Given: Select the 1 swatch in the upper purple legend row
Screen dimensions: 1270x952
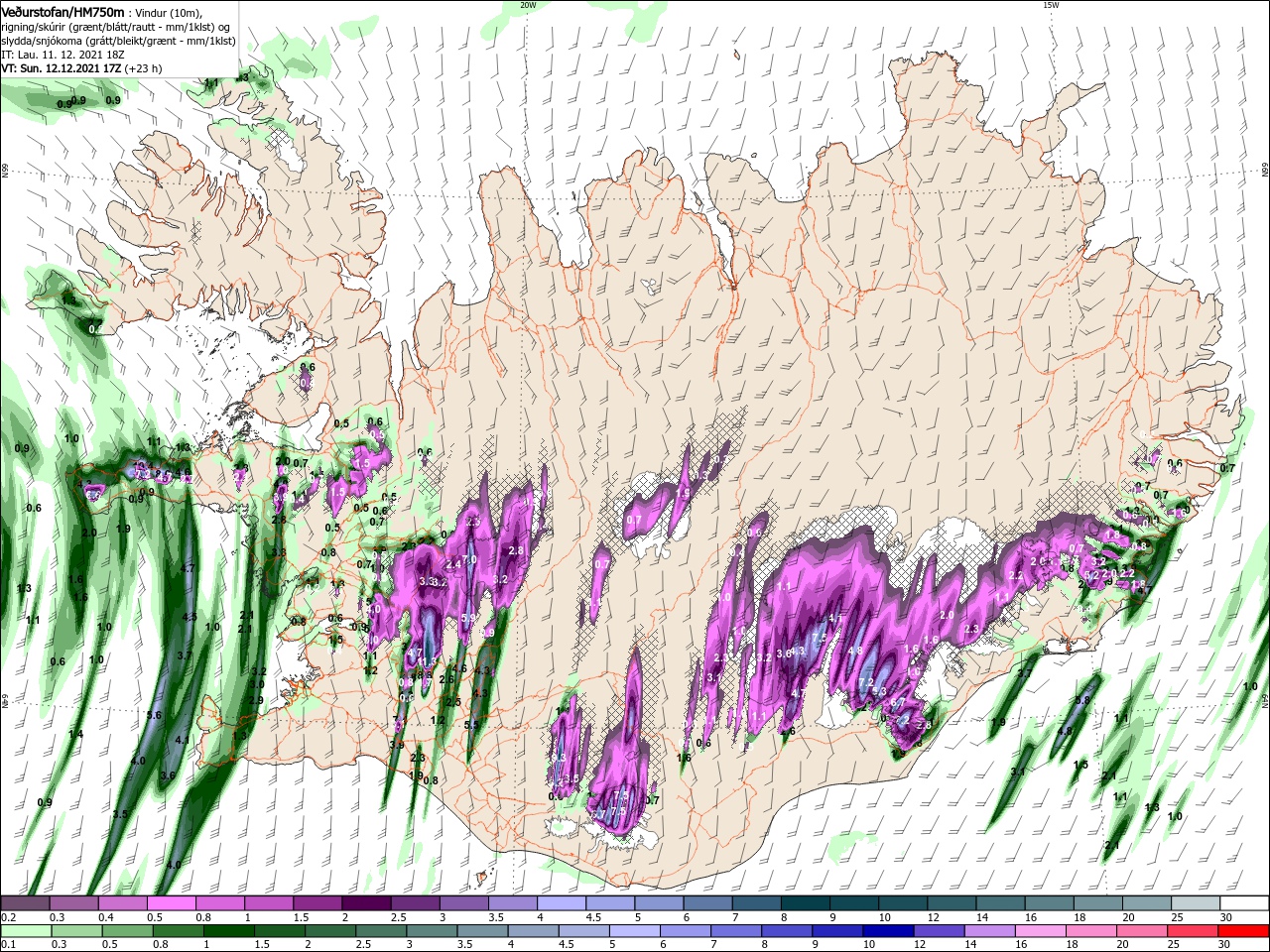Looking at the screenshot, I should pos(268,903).
